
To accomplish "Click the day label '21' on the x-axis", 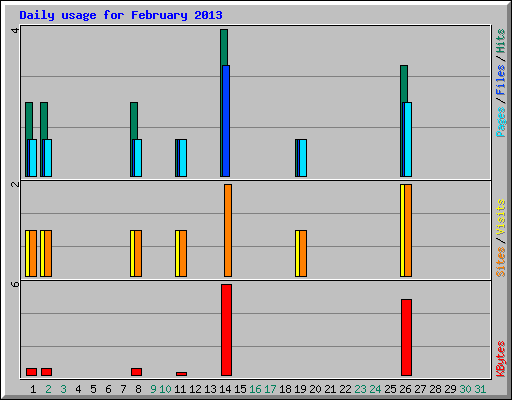I will point(330,389).
